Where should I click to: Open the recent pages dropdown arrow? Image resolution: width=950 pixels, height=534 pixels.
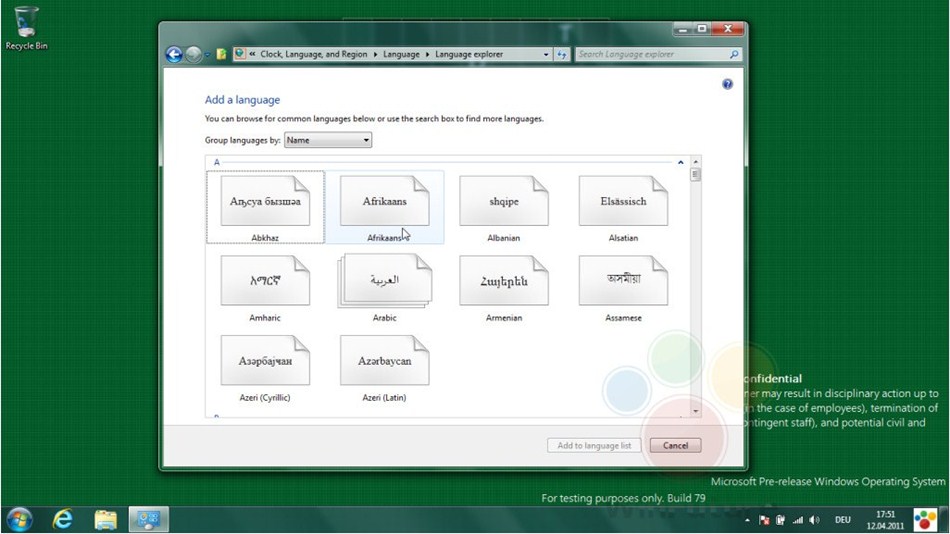(x=207, y=55)
